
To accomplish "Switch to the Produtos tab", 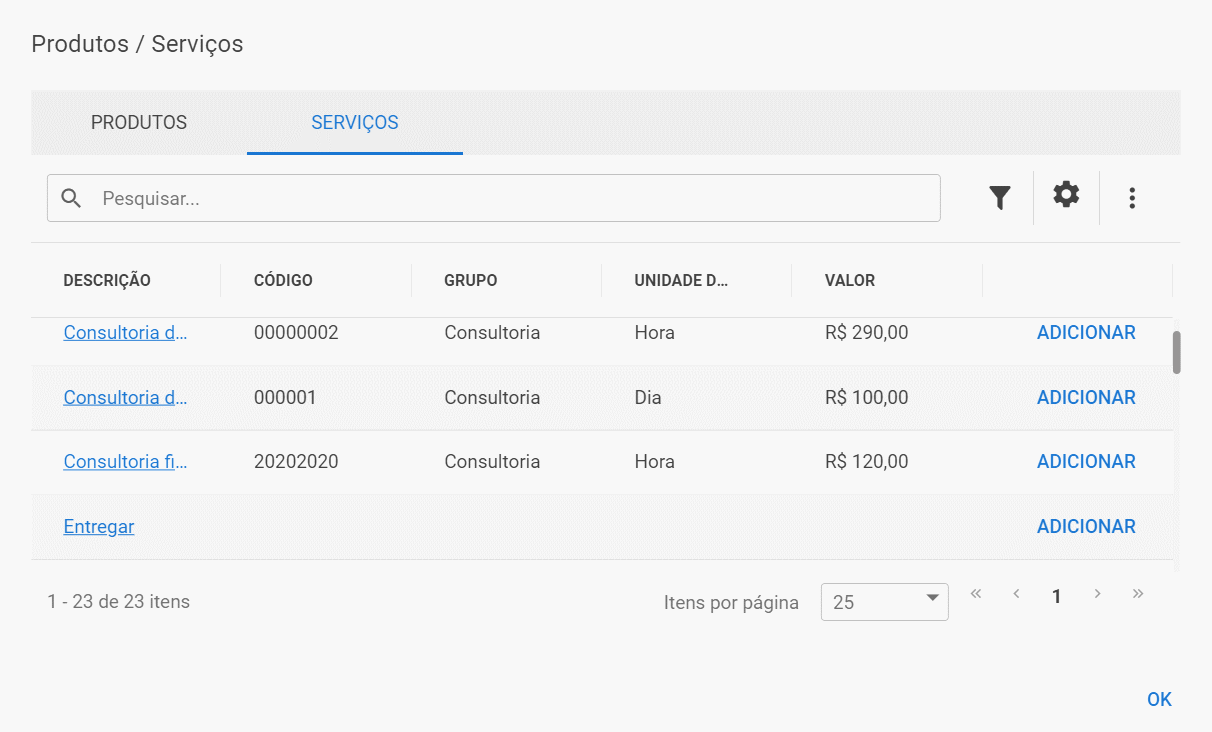I will [x=139, y=123].
